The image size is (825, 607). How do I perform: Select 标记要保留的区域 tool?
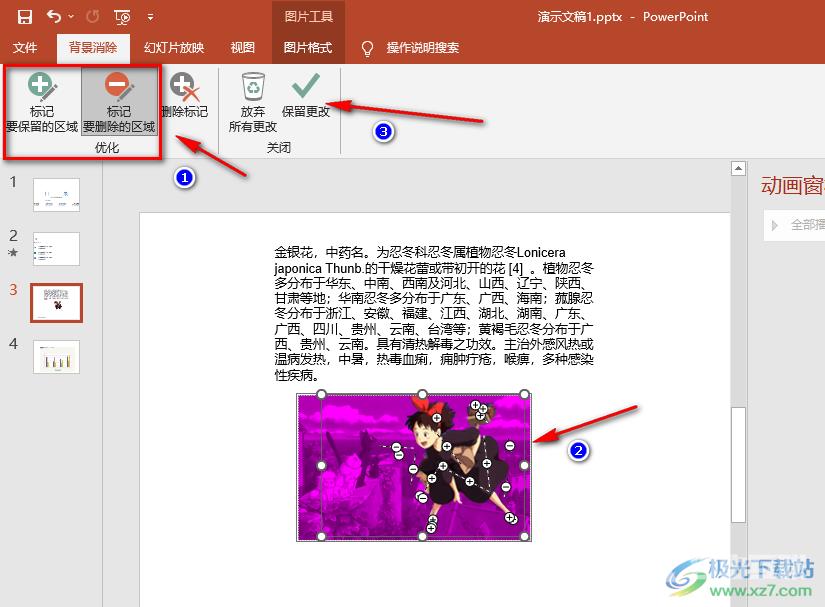[x=42, y=103]
